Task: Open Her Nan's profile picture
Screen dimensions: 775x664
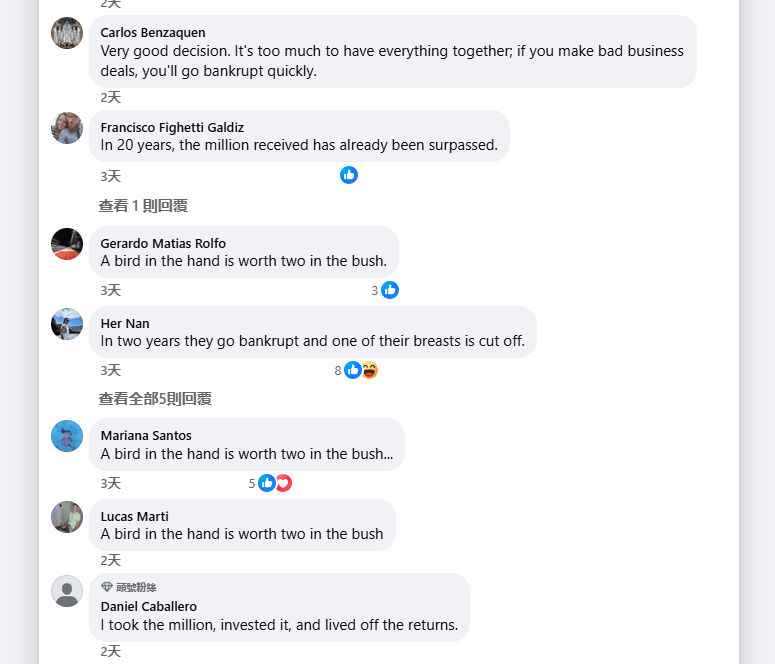Action: point(67,324)
